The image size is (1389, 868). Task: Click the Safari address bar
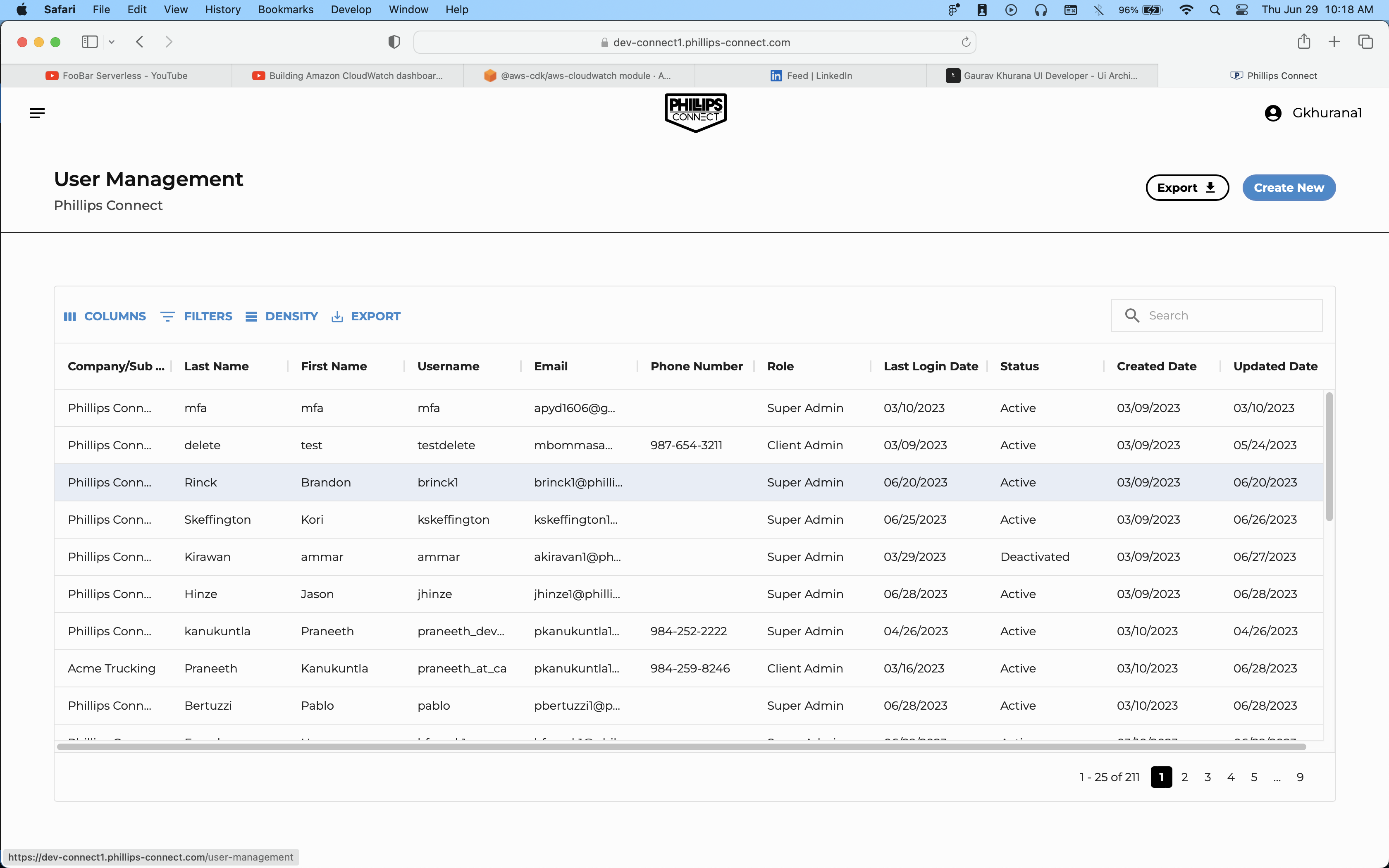694,42
